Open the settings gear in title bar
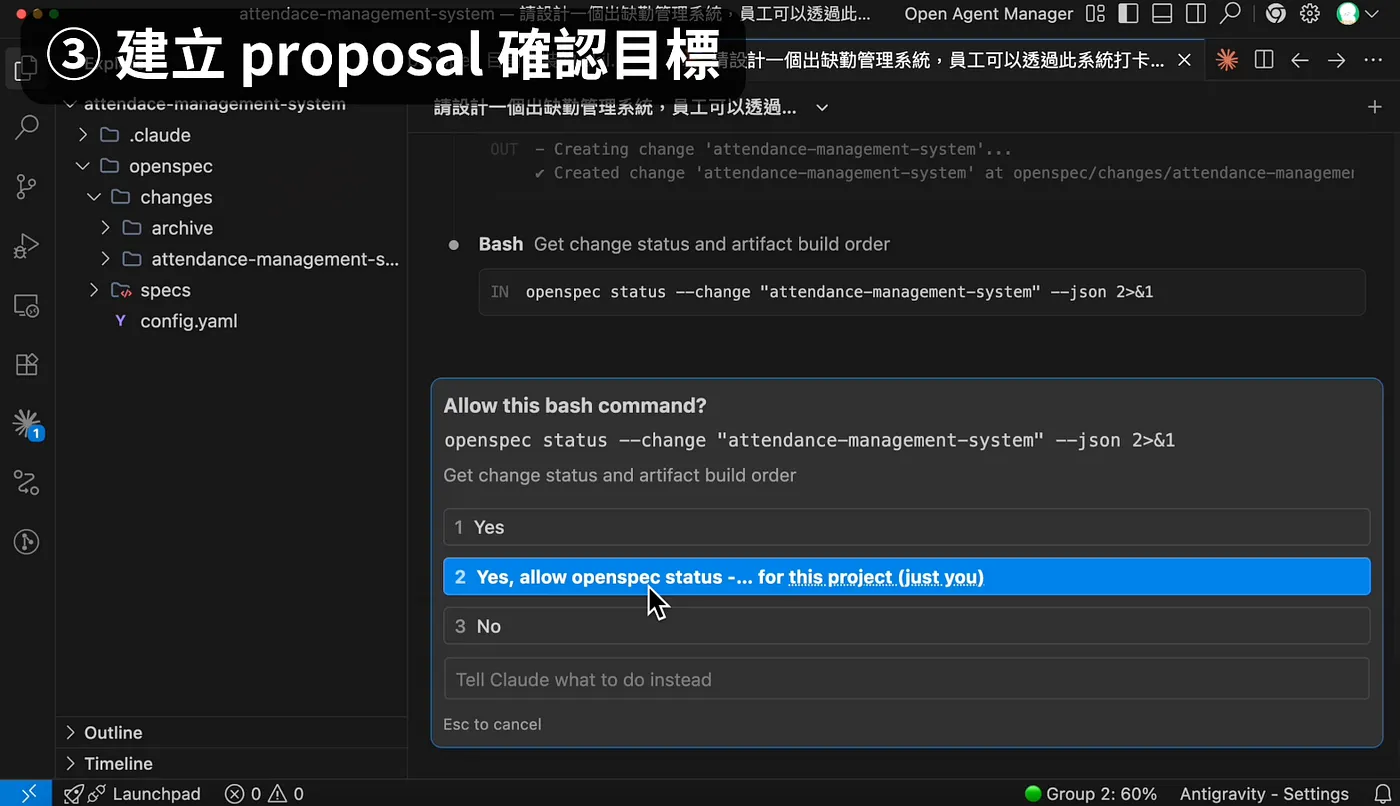 tap(1310, 14)
